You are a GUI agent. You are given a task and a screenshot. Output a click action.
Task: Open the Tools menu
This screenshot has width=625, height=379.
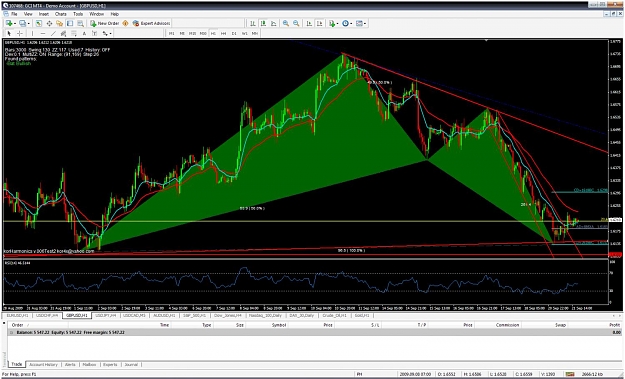point(78,14)
